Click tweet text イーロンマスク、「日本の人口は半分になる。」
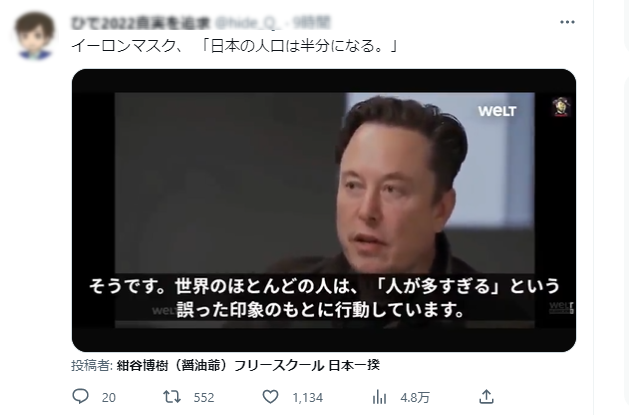 point(235,46)
